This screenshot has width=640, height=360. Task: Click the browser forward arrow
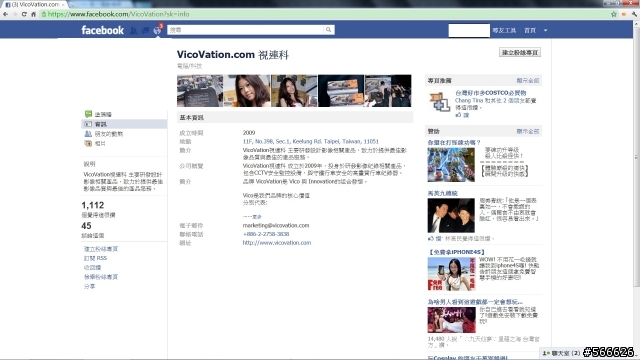[x=15, y=14]
